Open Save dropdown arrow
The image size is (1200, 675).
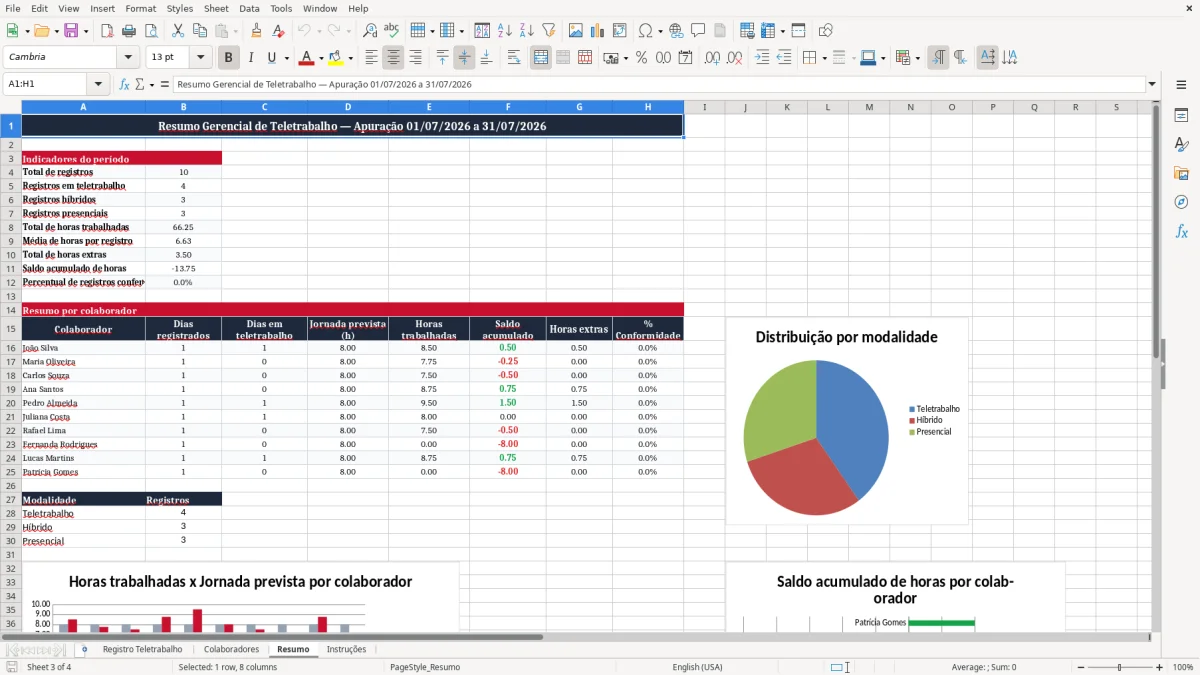pos(86,31)
